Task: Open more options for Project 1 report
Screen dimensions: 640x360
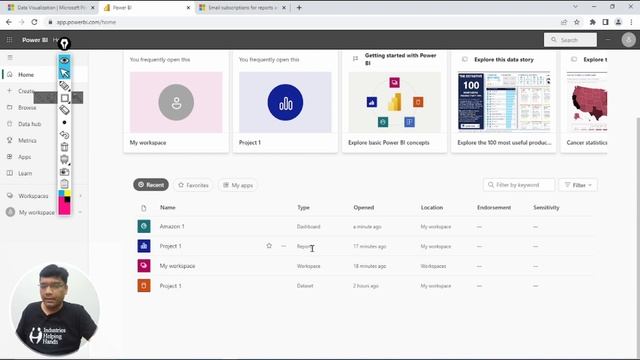Action: coord(284,246)
